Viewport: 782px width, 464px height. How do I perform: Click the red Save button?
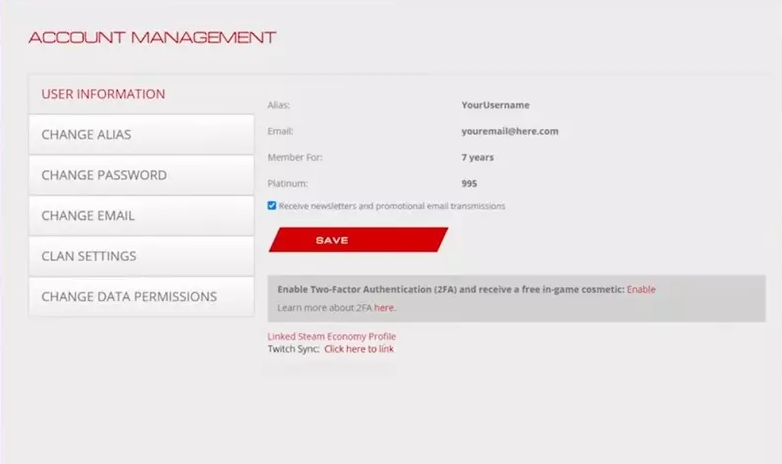click(x=358, y=240)
